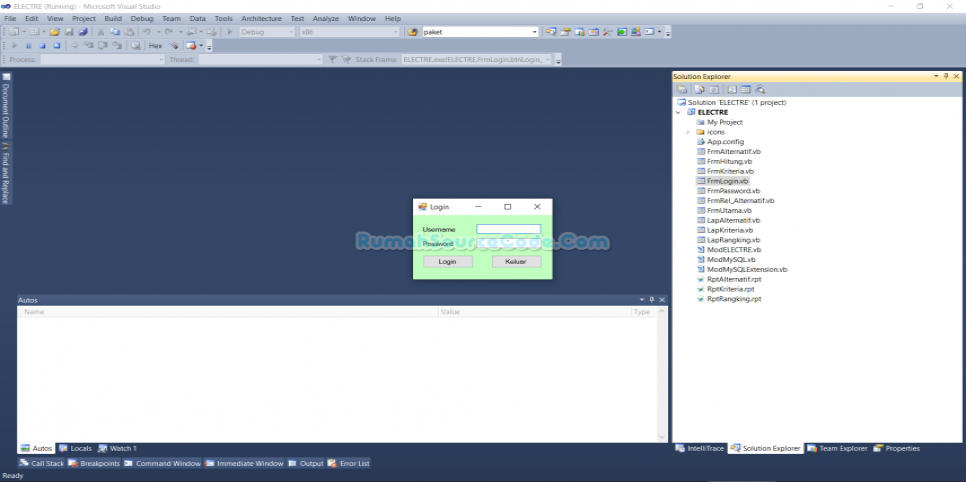Open the Immediate Window tab
Screen dimensions: 966x482
[244, 464]
